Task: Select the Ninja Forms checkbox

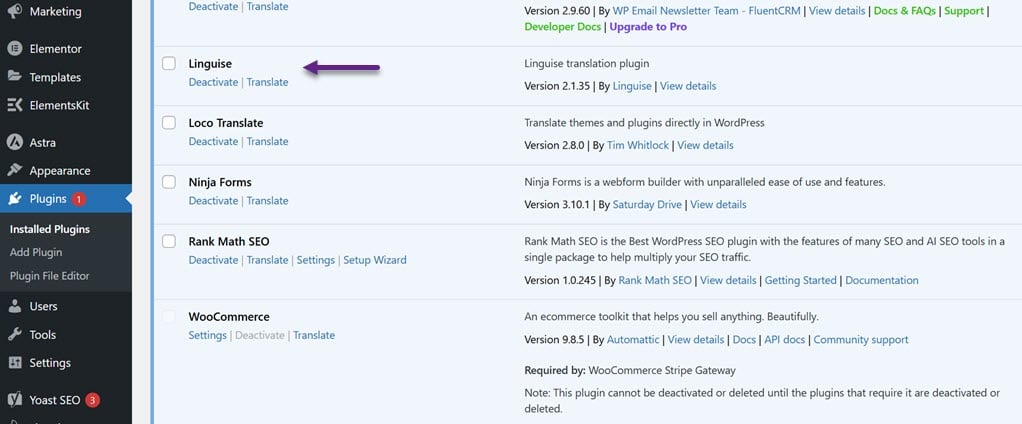Action: tap(169, 182)
